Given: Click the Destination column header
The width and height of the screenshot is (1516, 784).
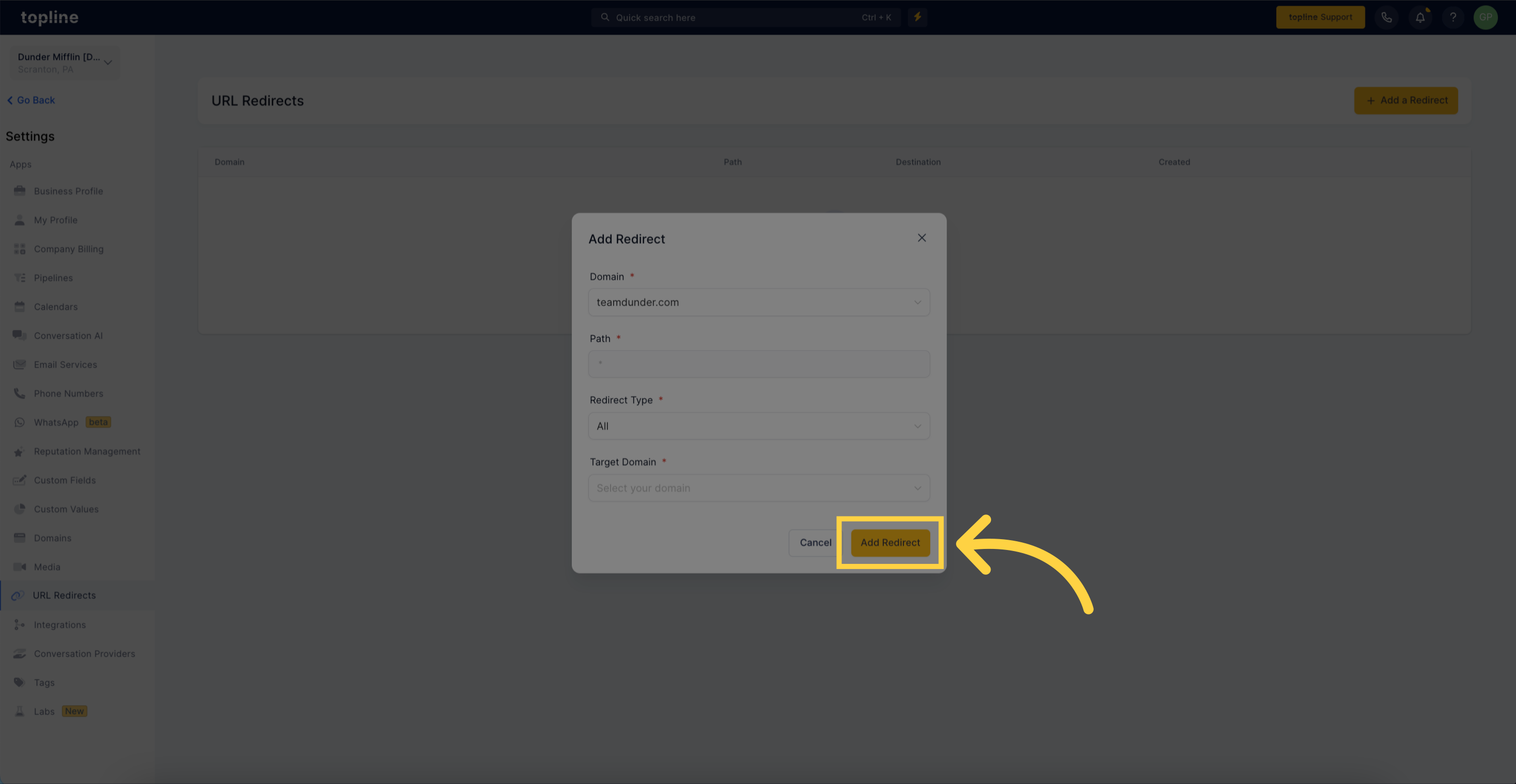Looking at the screenshot, I should tap(917, 162).
